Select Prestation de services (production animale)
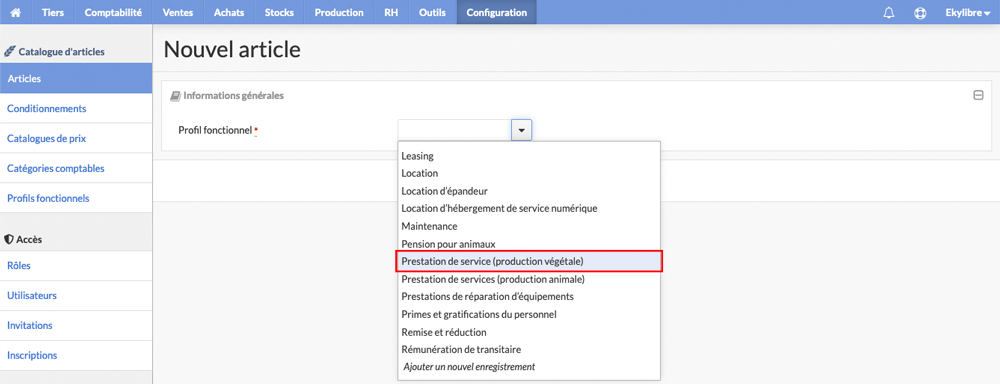 tap(529, 279)
